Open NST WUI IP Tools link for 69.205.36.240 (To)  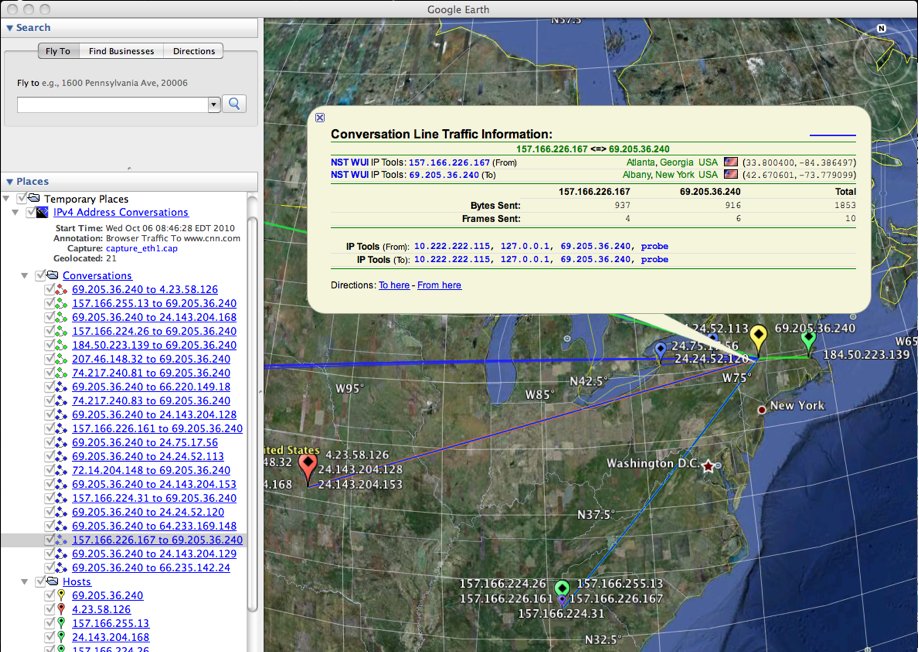pyautogui.click(x=444, y=175)
